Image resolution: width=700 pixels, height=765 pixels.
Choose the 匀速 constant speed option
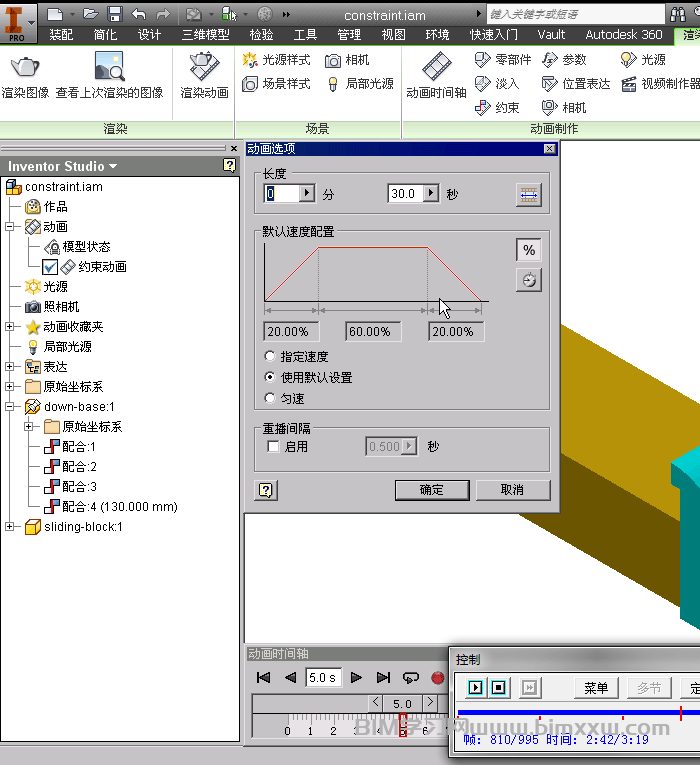[270, 398]
